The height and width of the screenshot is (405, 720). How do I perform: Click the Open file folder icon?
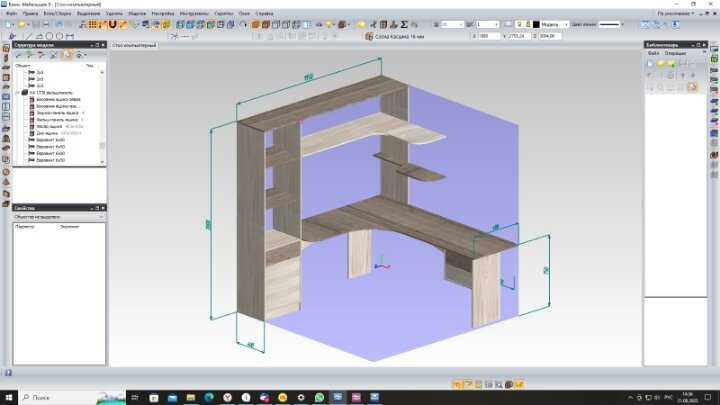pos(21,24)
